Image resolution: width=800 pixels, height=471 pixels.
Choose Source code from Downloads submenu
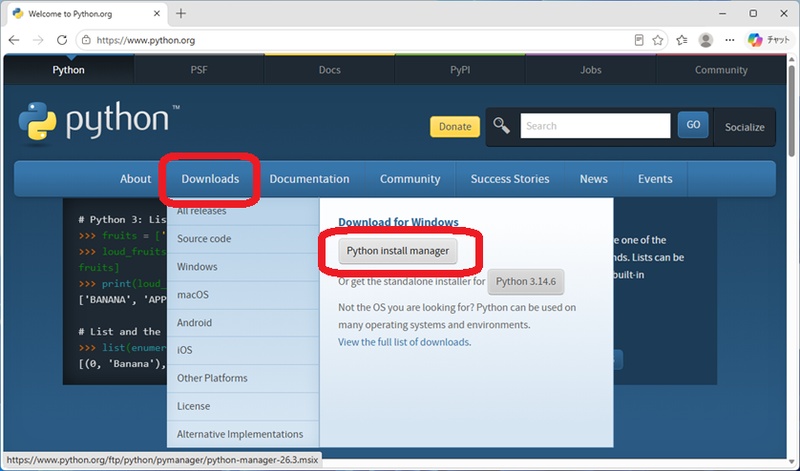point(243,239)
